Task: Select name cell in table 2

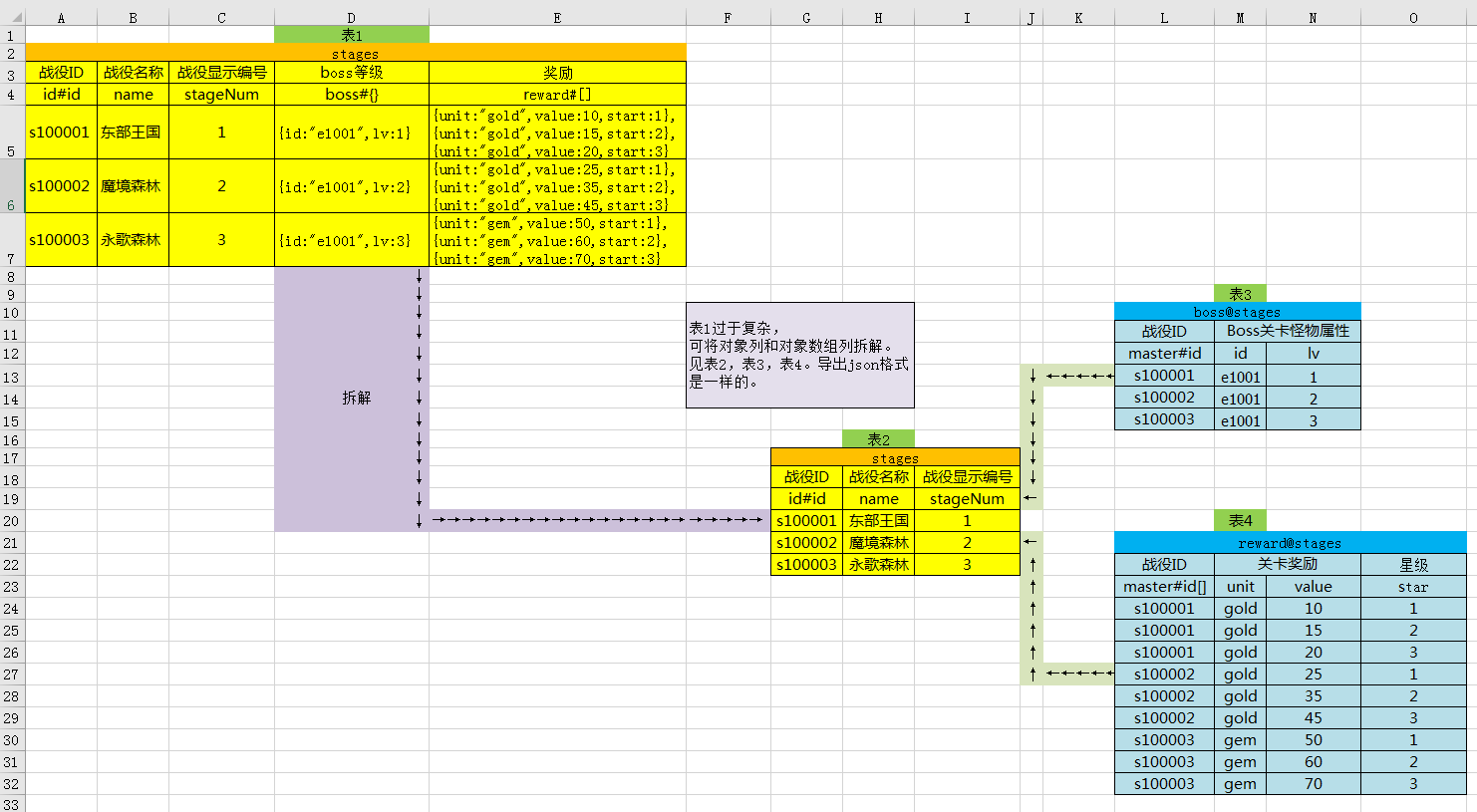Action: coord(878,498)
